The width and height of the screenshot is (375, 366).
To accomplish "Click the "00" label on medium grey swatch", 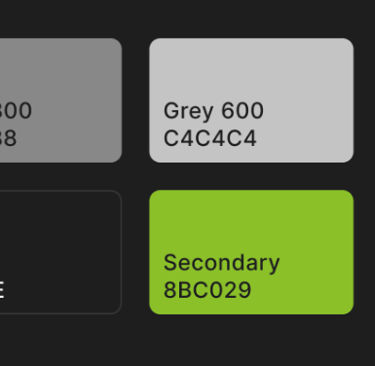I will click(16, 111).
